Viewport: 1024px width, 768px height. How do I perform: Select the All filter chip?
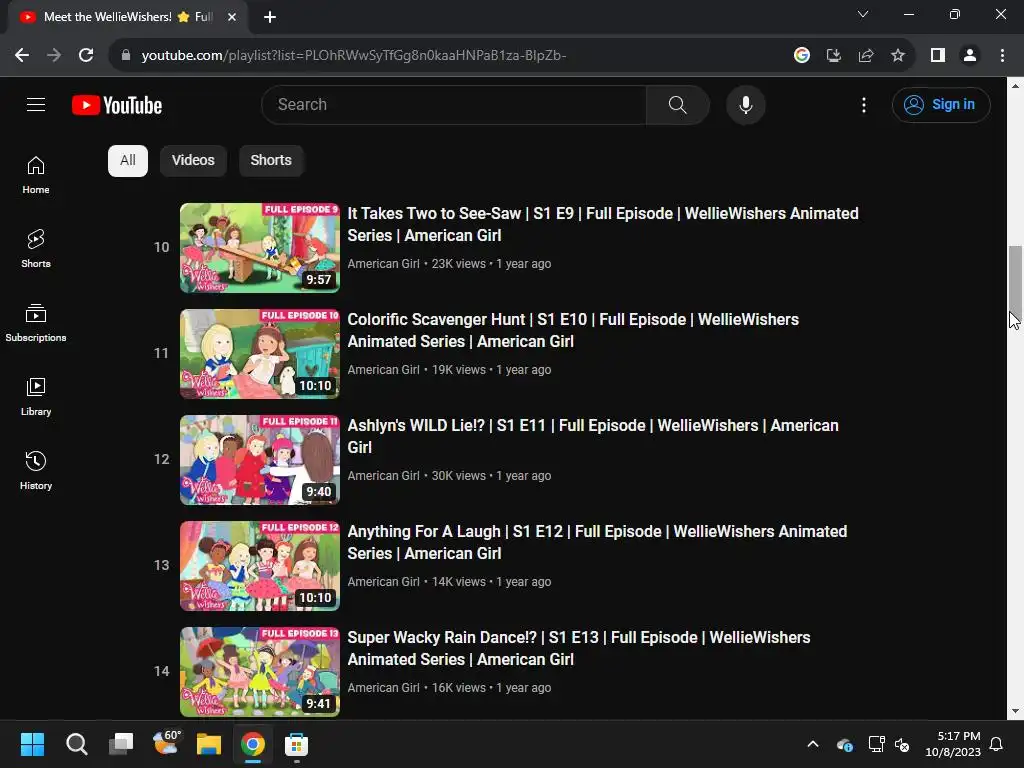click(x=128, y=161)
